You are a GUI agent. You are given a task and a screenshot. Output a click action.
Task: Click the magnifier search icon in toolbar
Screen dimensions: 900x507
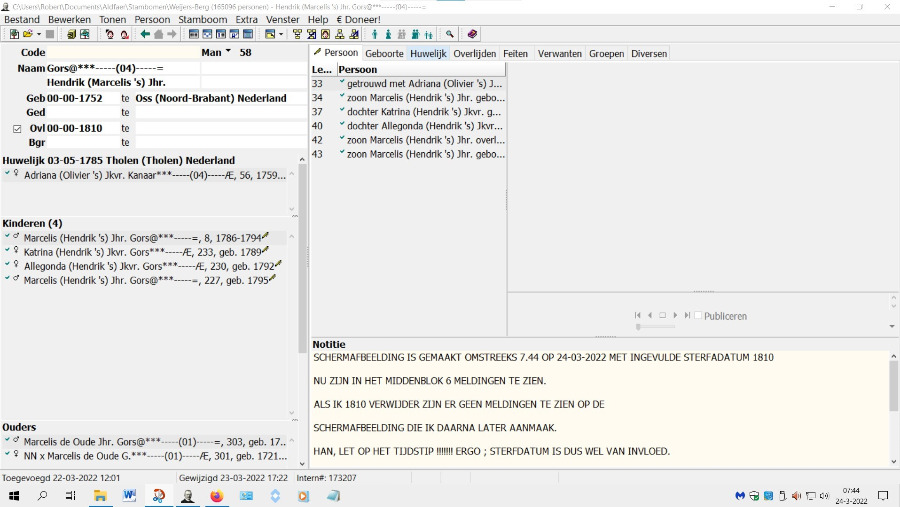coord(450,34)
